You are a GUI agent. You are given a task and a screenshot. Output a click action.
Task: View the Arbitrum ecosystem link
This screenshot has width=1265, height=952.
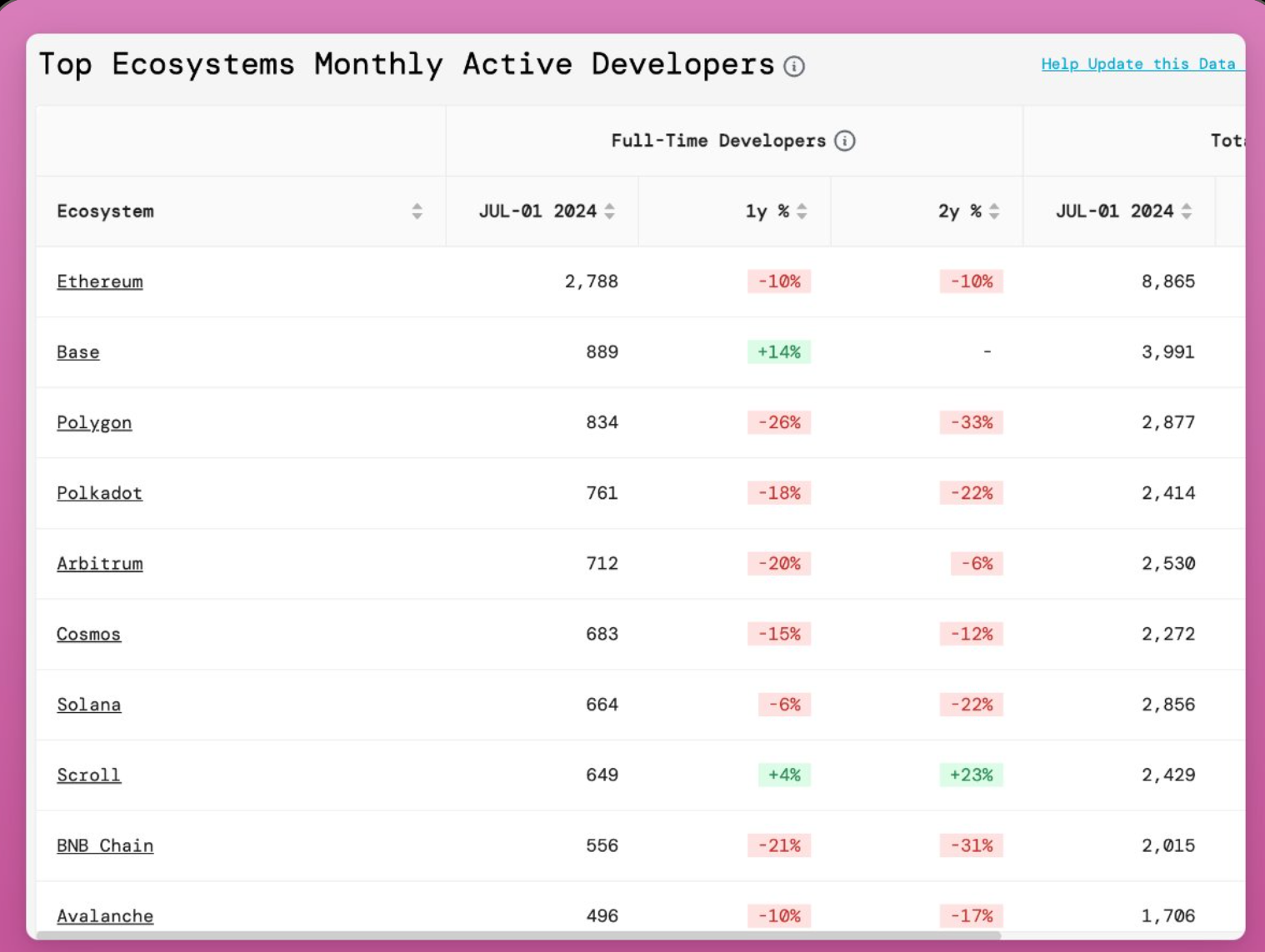click(100, 564)
